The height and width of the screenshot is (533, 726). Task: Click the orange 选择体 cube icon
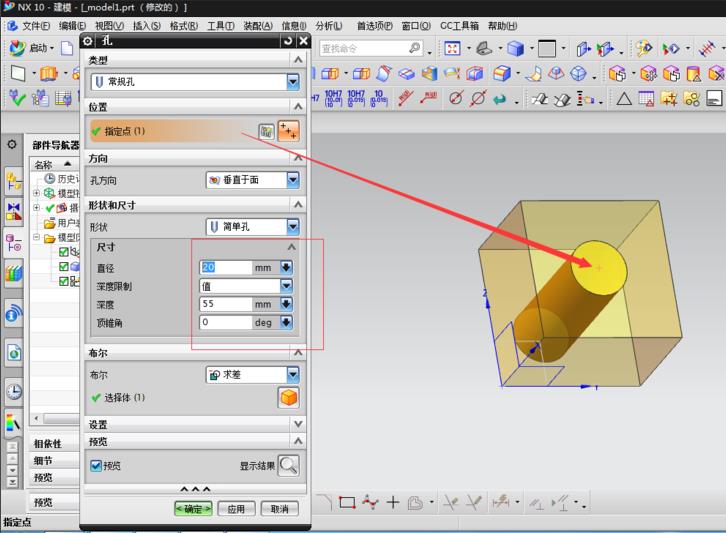288,398
